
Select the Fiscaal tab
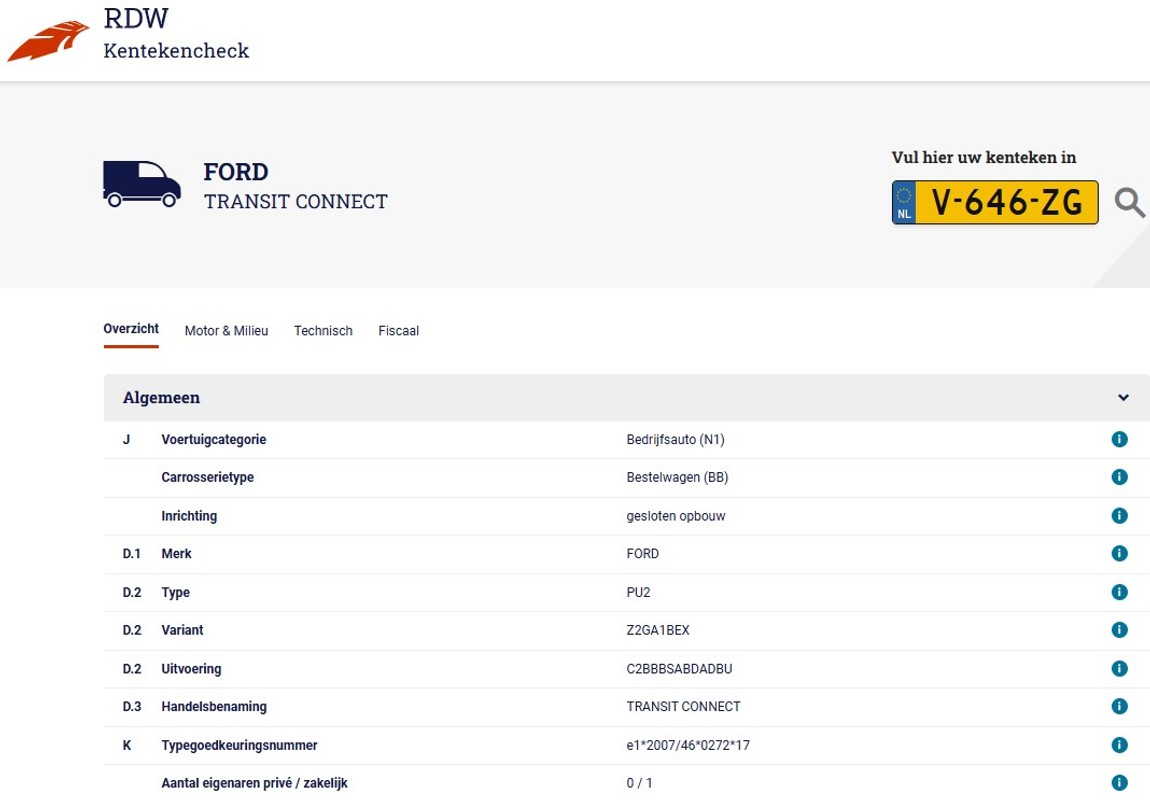398,331
